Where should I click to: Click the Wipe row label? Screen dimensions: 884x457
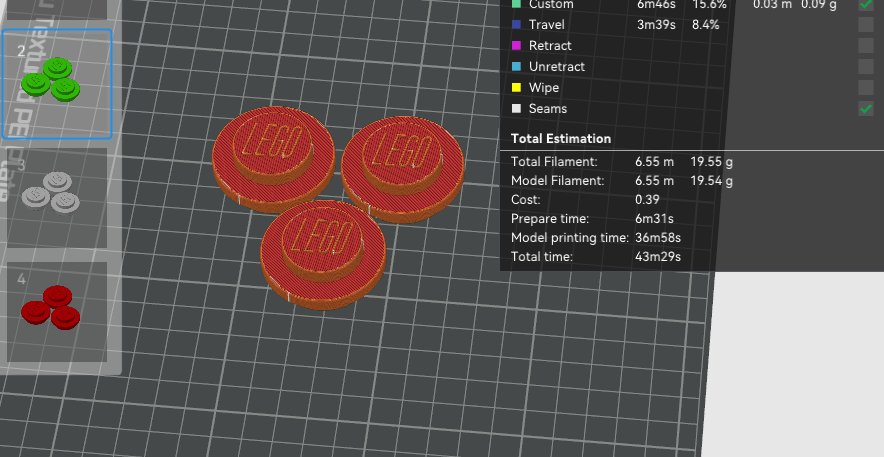coord(543,88)
